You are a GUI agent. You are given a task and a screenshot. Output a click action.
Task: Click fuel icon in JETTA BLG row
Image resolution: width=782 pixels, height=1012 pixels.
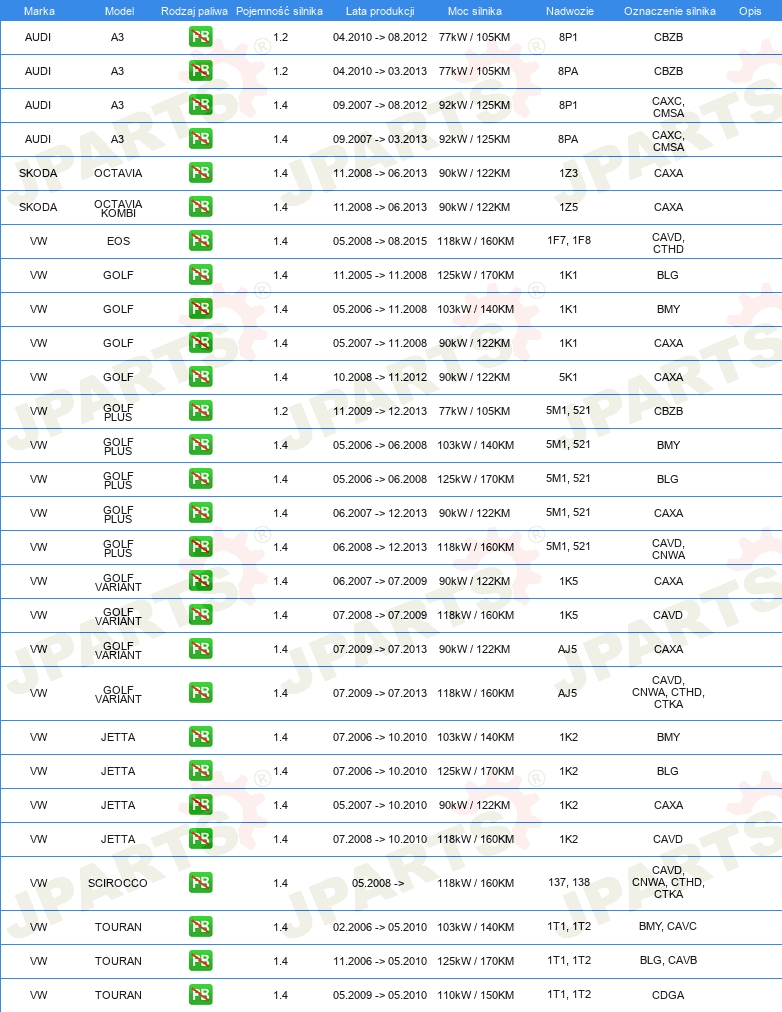(201, 771)
